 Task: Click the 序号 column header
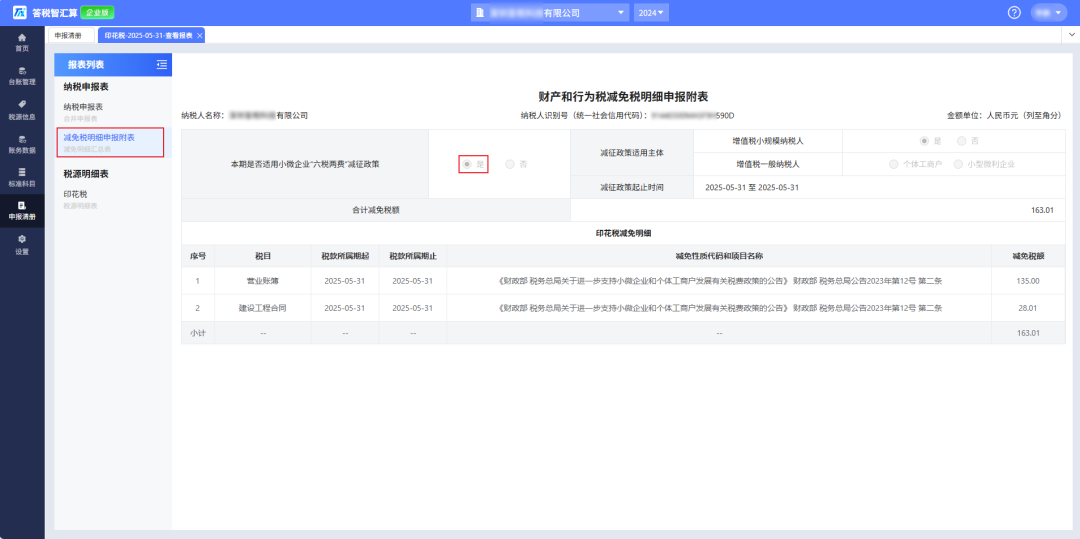(x=198, y=256)
